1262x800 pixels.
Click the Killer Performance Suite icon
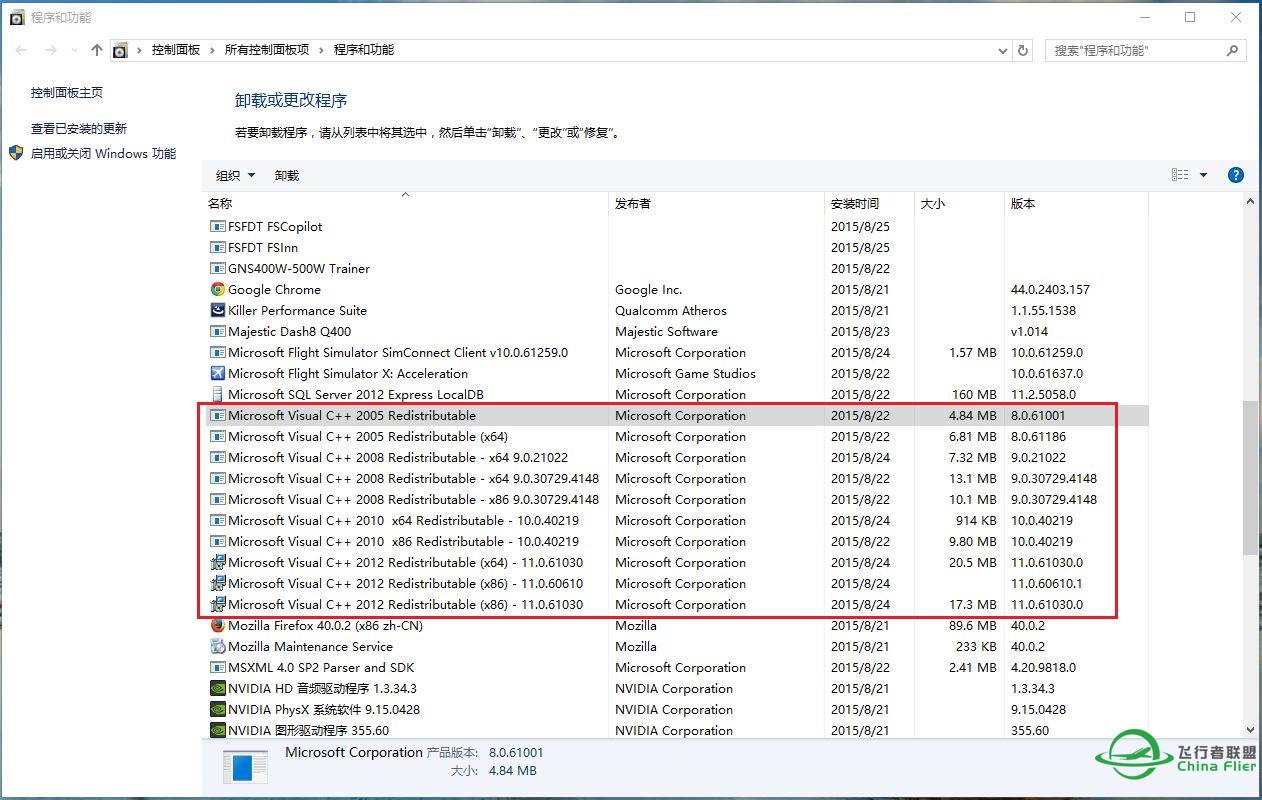217,310
